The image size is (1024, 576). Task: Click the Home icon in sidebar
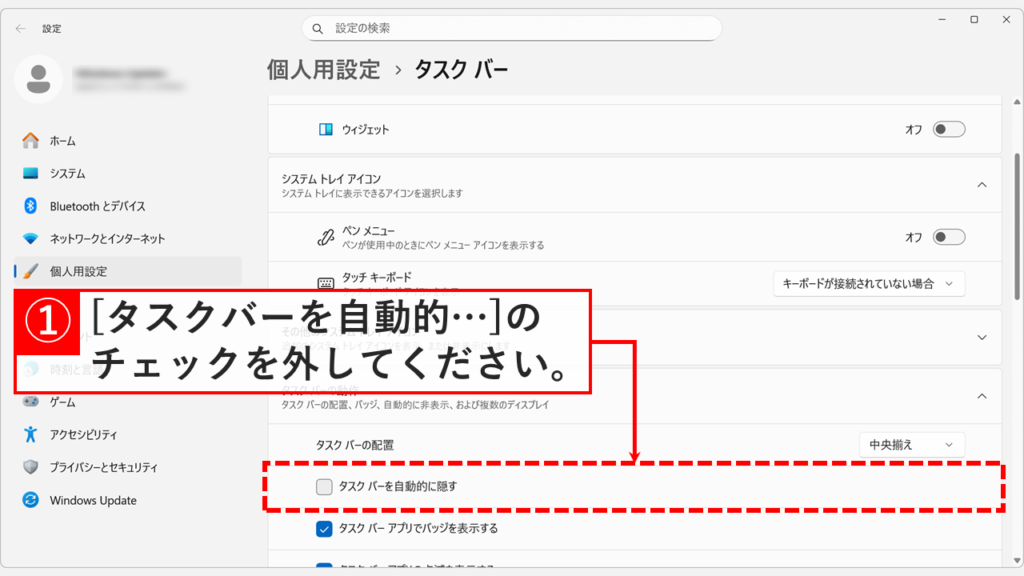pos(31,141)
